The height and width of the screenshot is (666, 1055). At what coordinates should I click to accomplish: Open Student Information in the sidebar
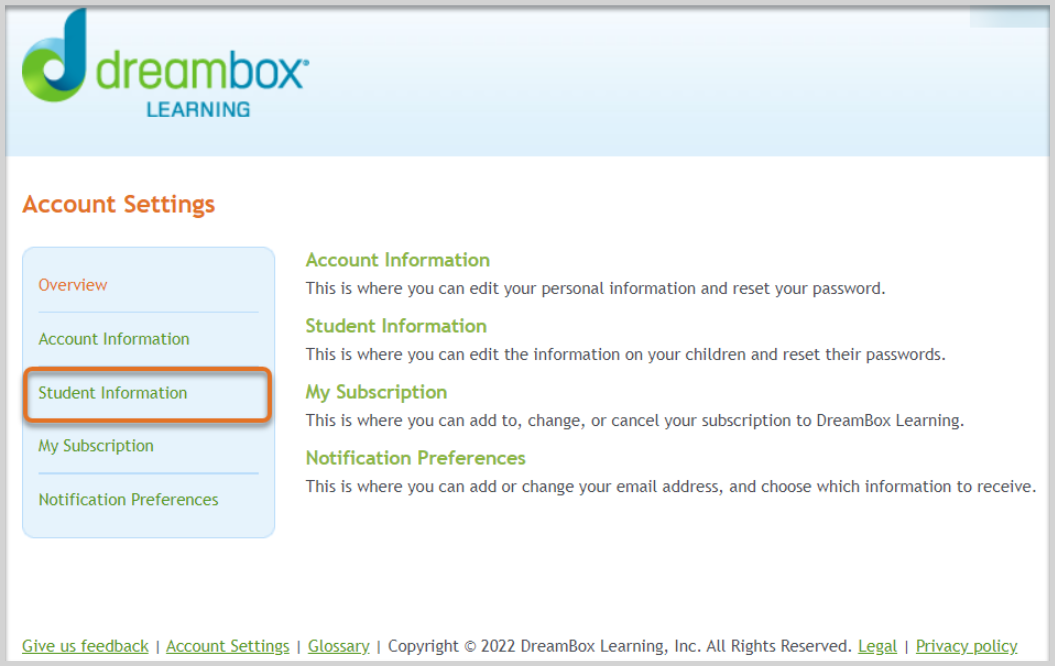point(113,393)
